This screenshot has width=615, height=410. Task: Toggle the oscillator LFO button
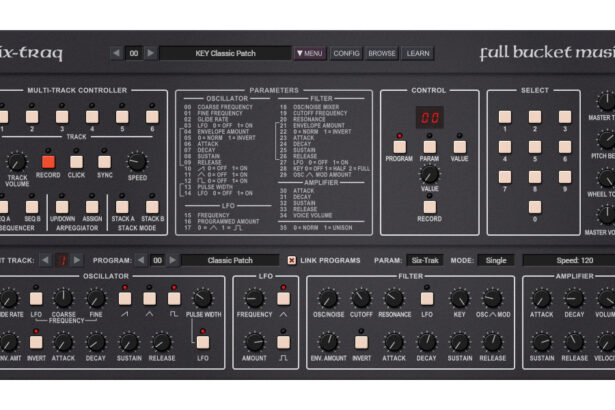point(36,299)
